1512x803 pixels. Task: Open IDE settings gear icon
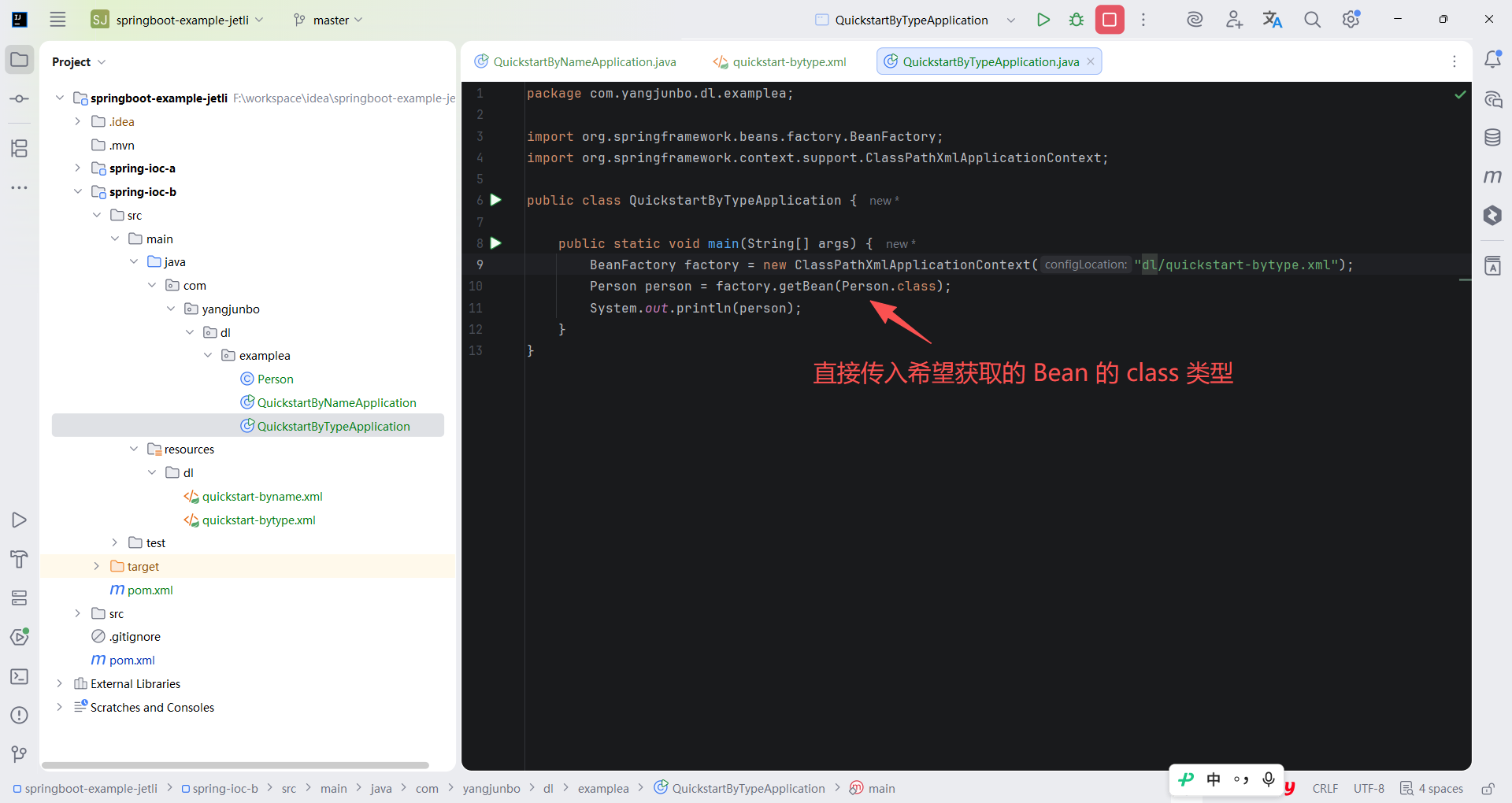tap(1351, 20)
